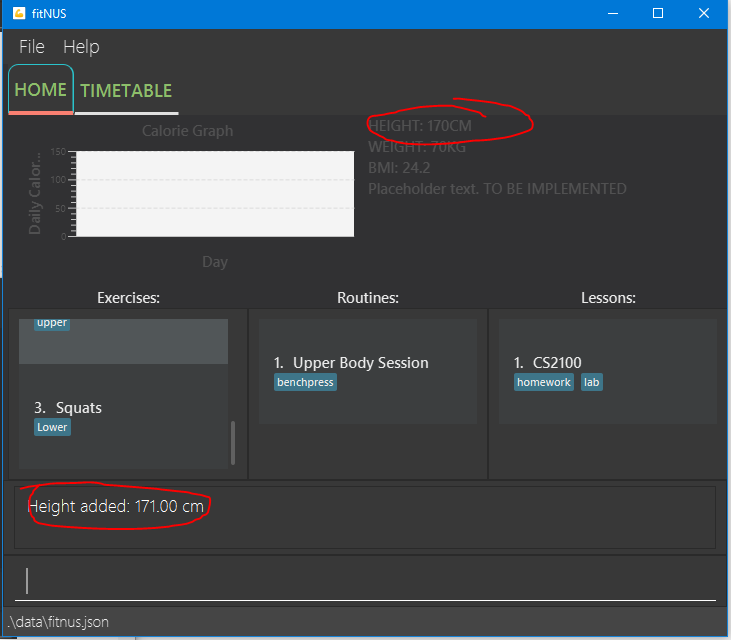The height and width of the screenshot is (640, 731).
Task: Click the homework tag under CS2100
Action: point(544,382)
